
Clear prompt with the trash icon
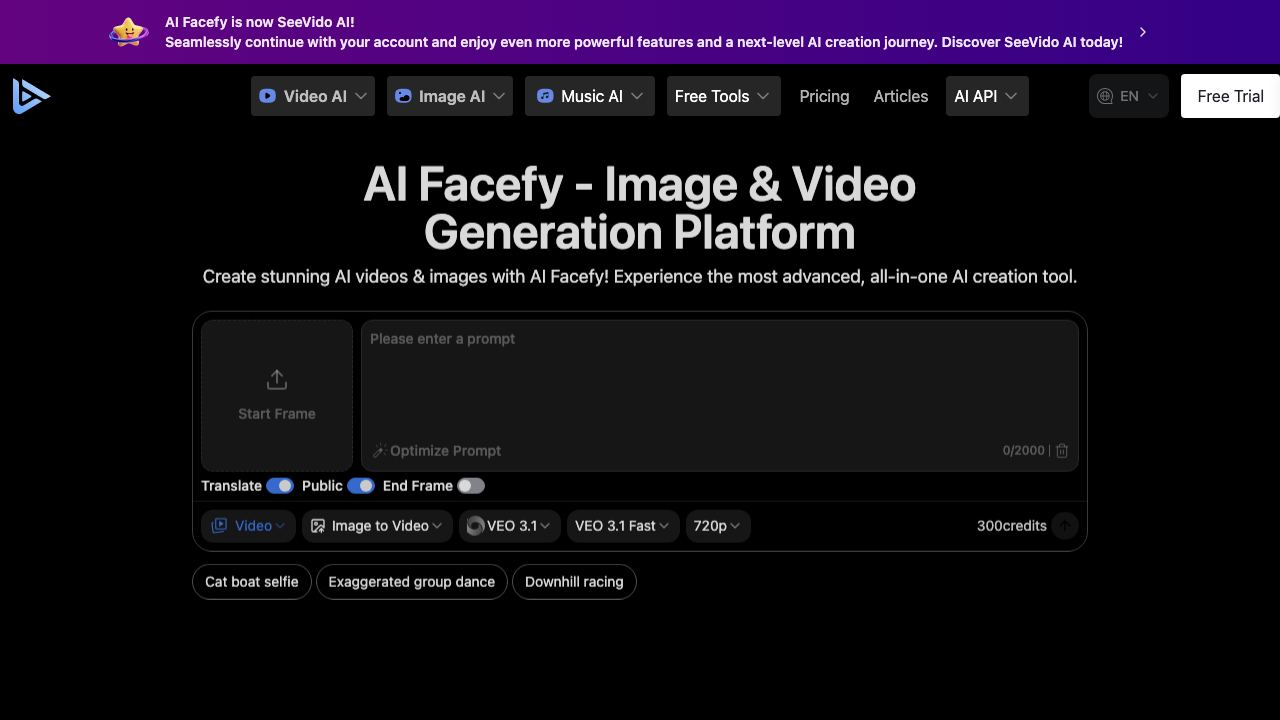coord(1062,451)
